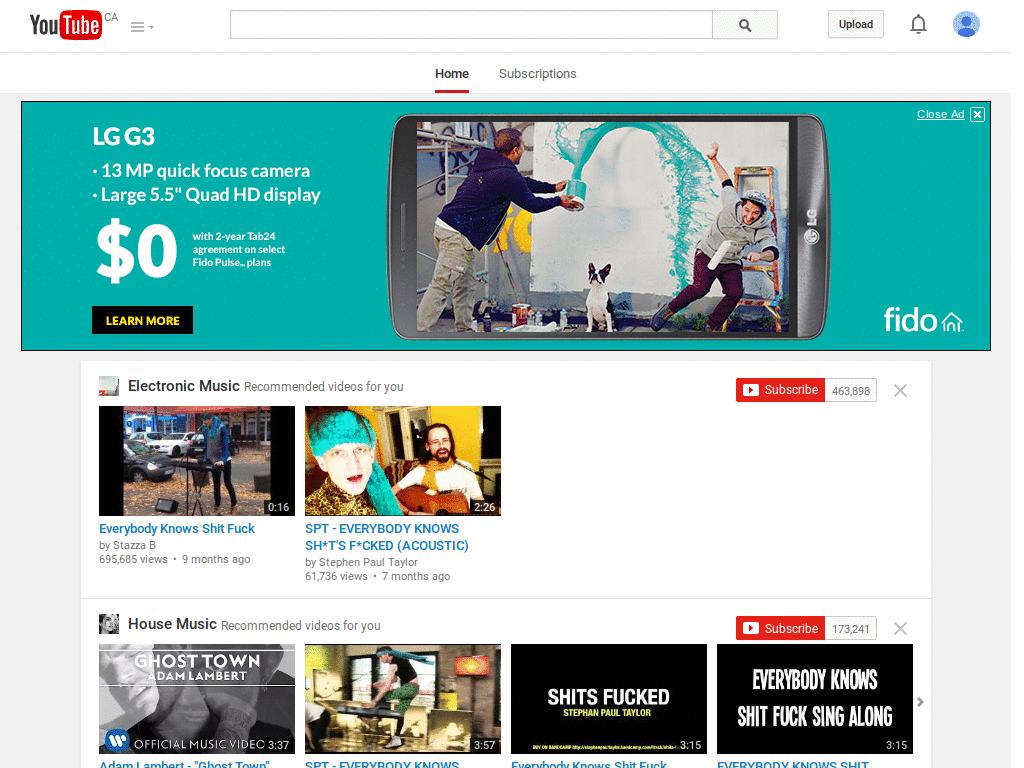
Task: Subscribe to House Music channel
Action: pos(780,628)
